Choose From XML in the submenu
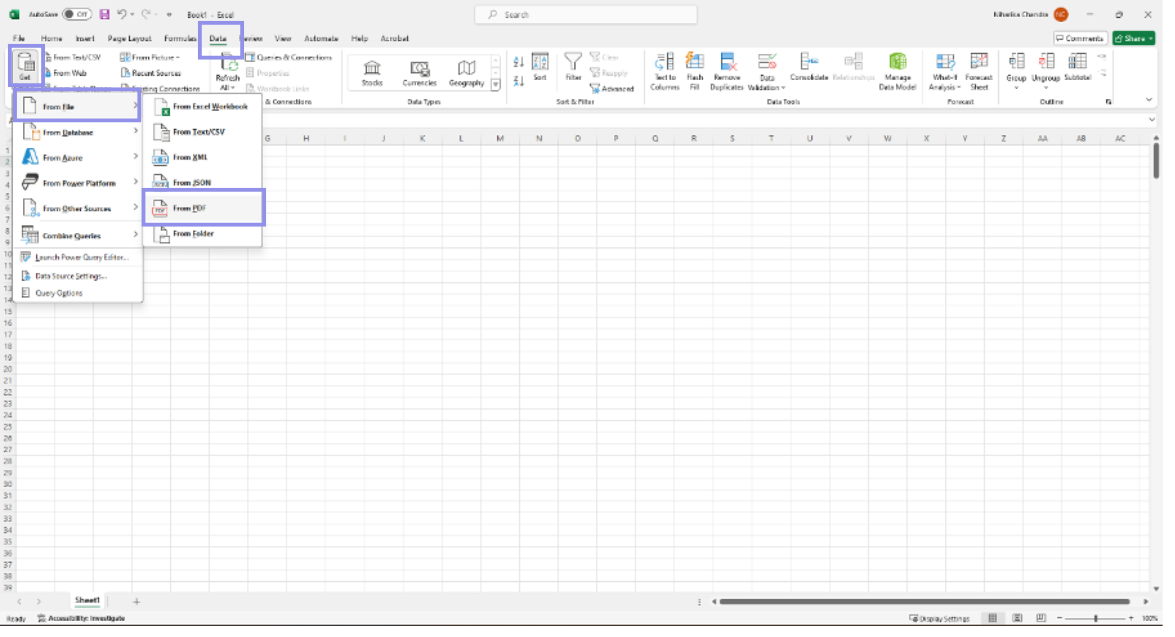Image resolution: width=1175 pixels, height=637 pixels. point(205,159)
